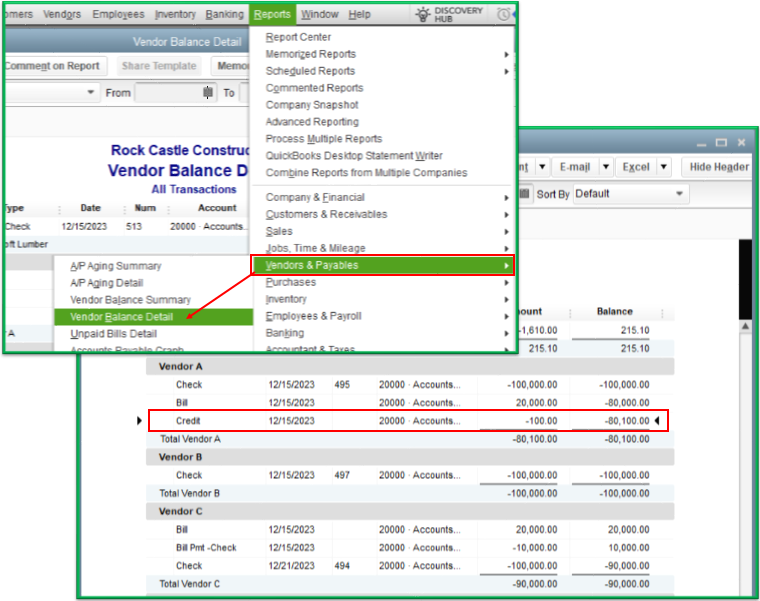
Task: Select the Vendor A Credit row
Action: point(408,421)
